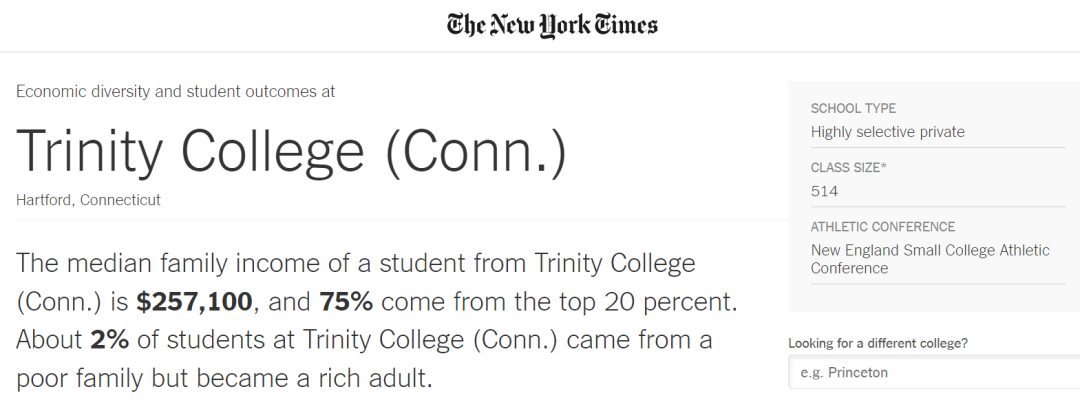Click the Economic diversity and student outcomes subtitle
Viewport: 1080px width, 409px height.
click(x=176, y=92)
